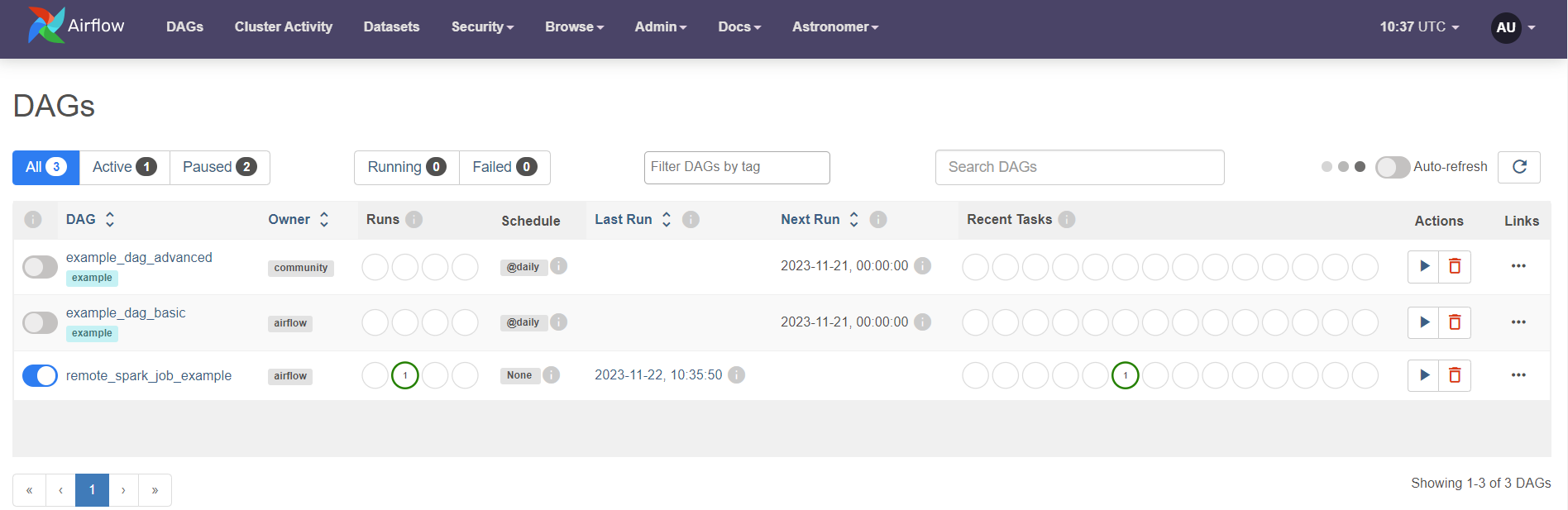This screenshot has height=510, width=1568.
Task: Trigger the example_dag_basic DAG with play icon
Action: [x=1423, y=322]
